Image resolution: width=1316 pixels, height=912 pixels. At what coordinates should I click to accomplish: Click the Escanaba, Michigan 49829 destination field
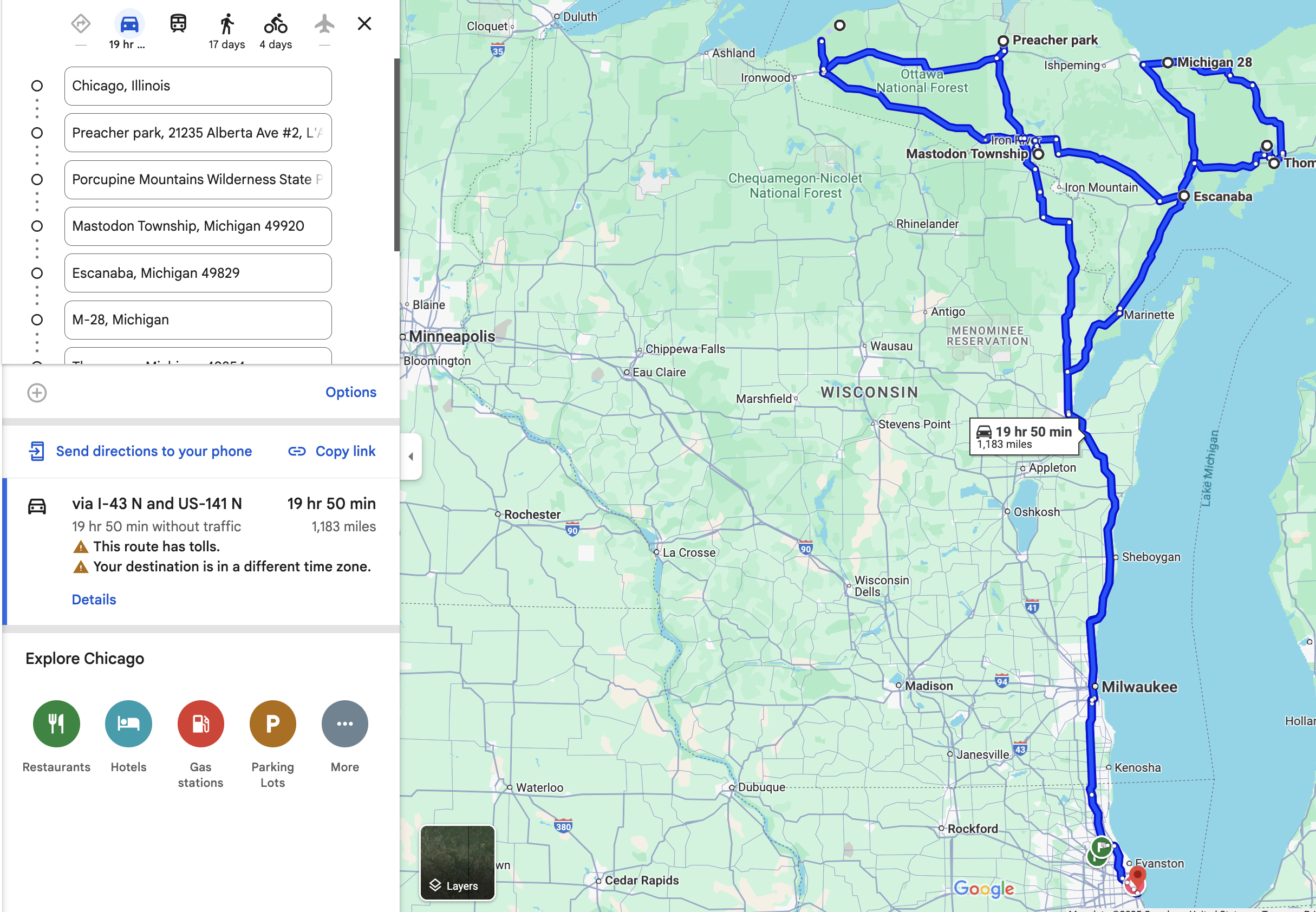point(198,272)
